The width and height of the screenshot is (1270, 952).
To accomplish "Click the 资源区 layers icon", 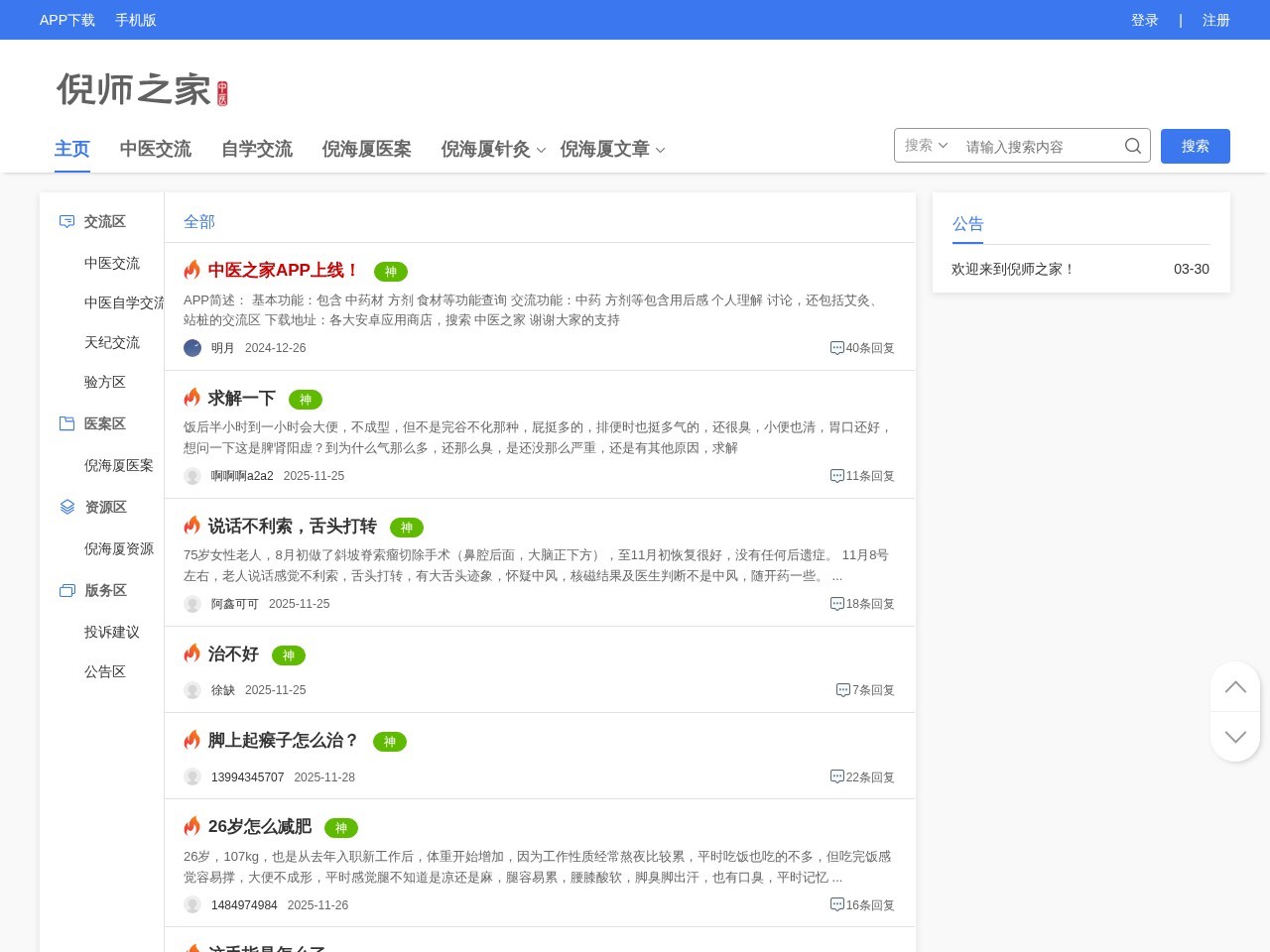I will [66, 507].
